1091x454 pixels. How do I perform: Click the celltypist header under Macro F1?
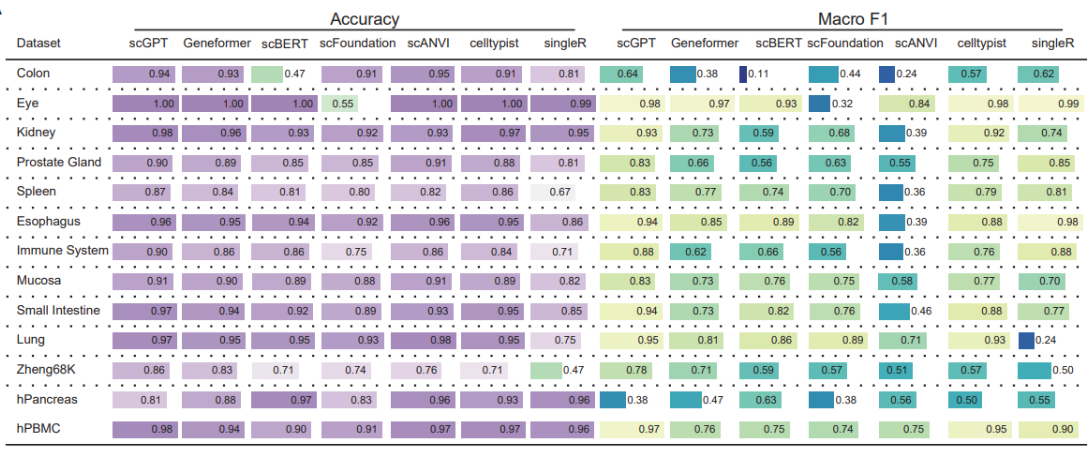click(x=982, y=43)
